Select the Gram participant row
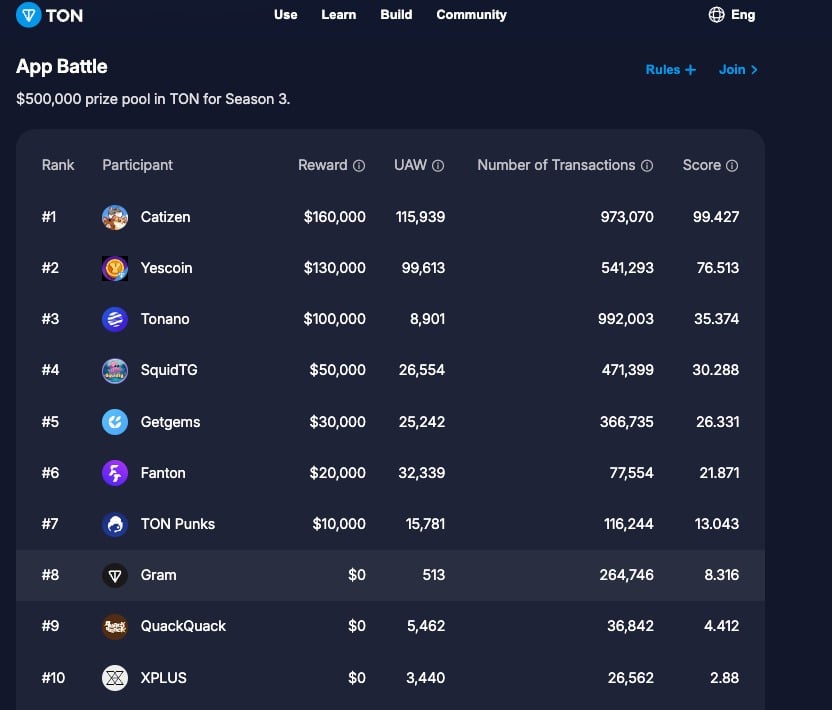Viewport: 832px width, 710px height. click(x=390, y=575)
